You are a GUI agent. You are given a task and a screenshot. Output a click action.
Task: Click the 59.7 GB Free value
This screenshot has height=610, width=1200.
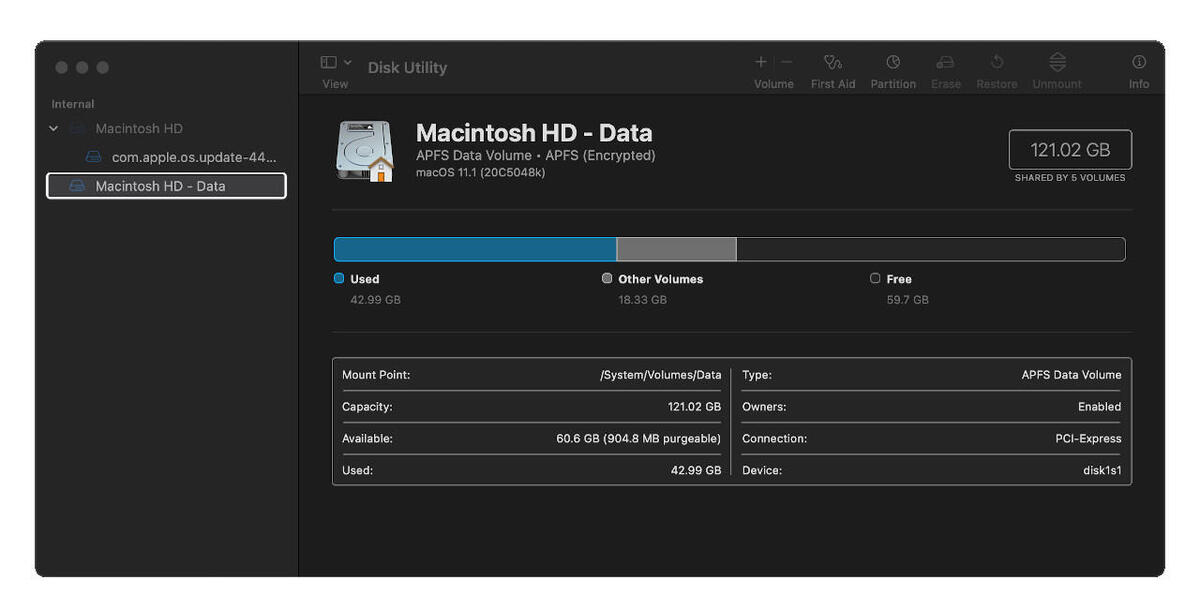click(x=908, y=300)
